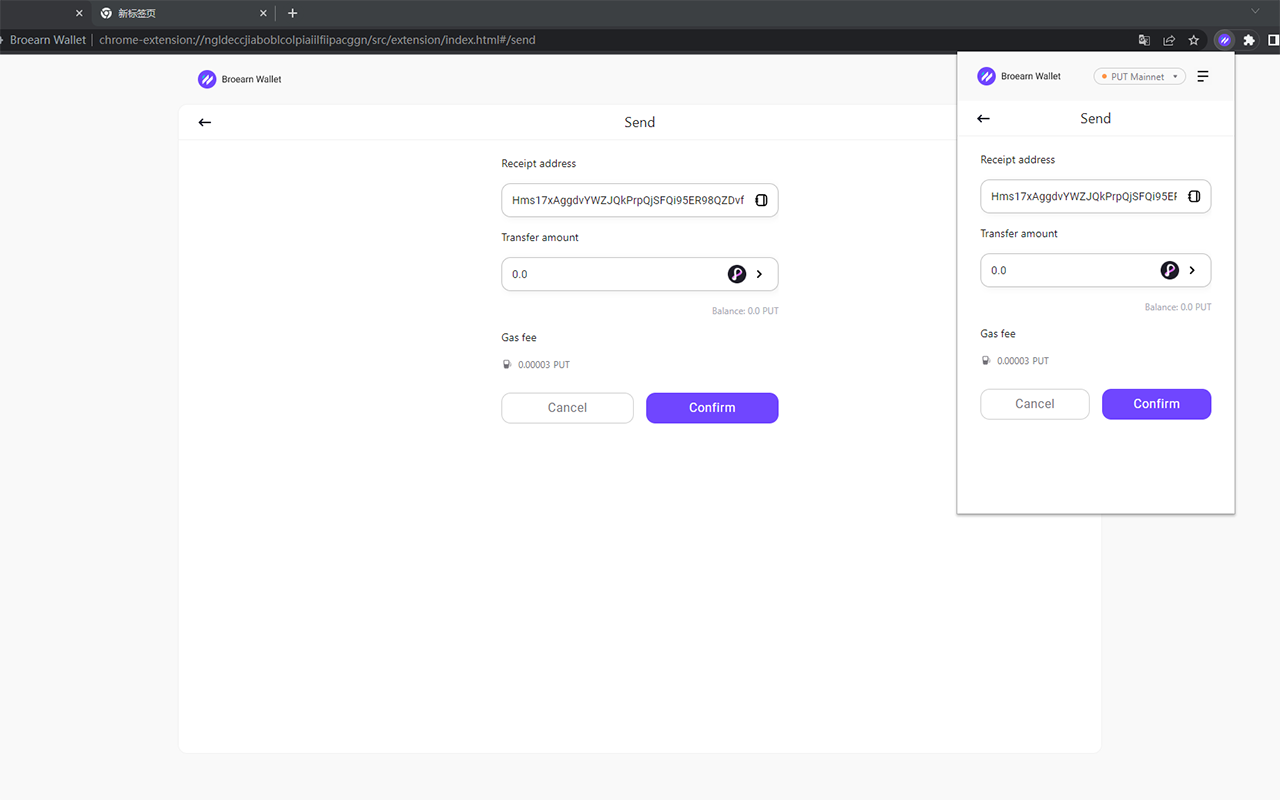Open the PUT Mainnet network selector
The width and height of the screenshot is (1280, 800).
pos(1139,76)
